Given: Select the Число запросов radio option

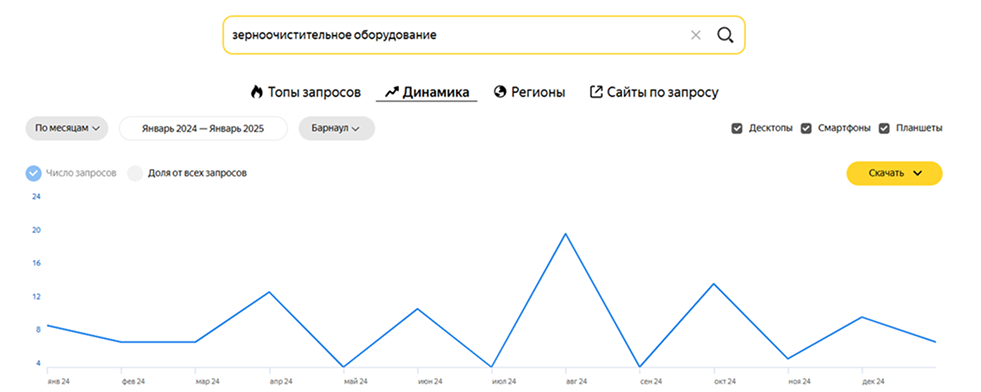Looking at the screenshot, I should click(x=34, y=173).
